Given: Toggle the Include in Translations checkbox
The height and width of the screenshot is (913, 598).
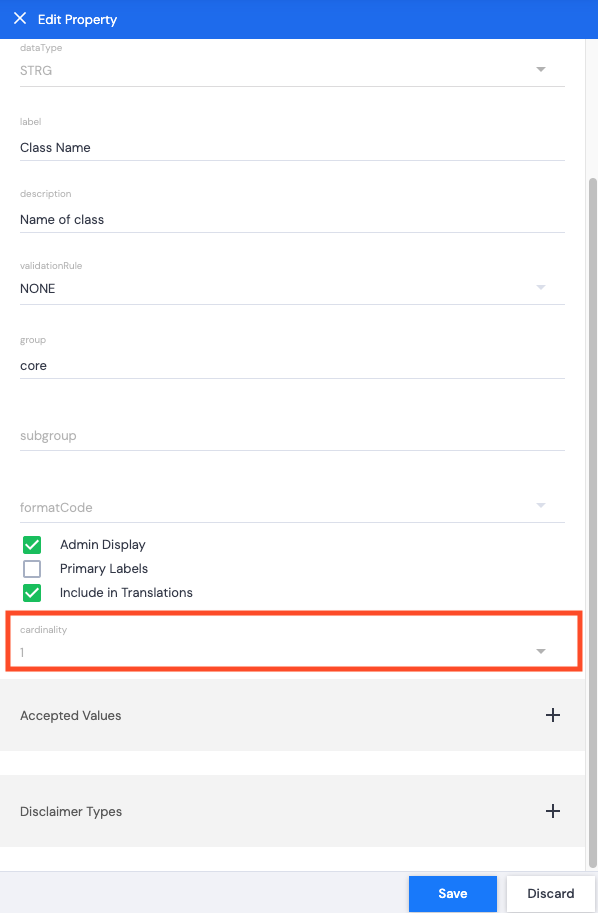Looking at the screenshot, I should 32,593.
